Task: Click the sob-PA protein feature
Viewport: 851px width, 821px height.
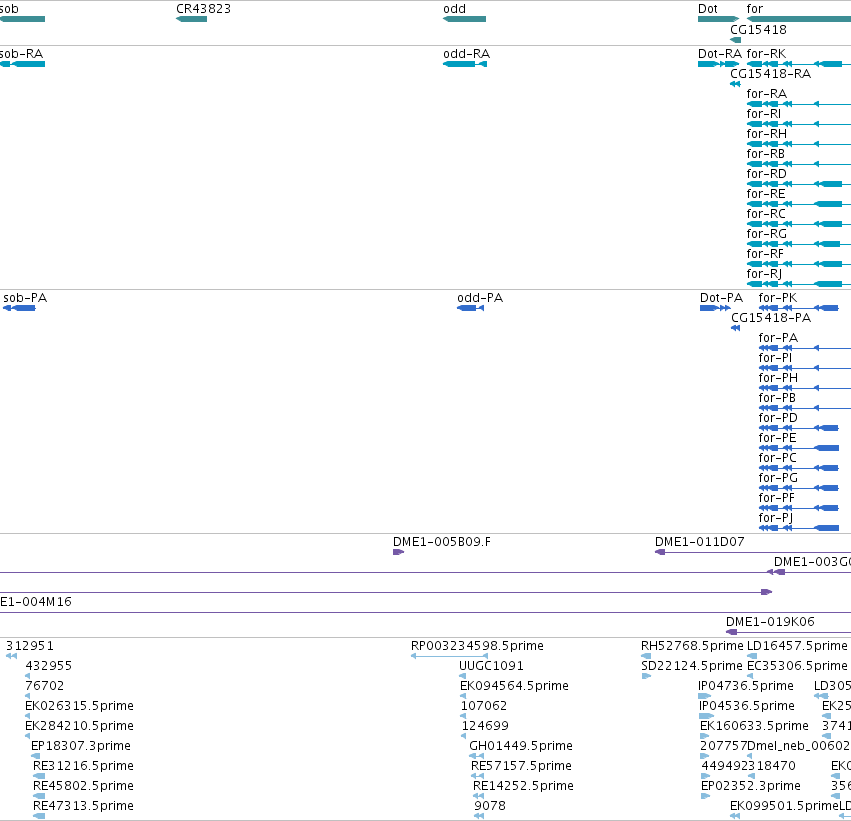Action: (20, 308)
